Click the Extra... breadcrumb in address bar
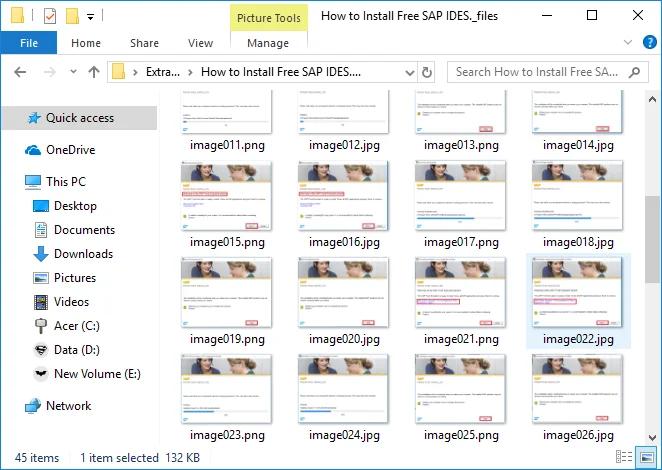Screen dimensions: 662x470 click(x=163, y=72)
